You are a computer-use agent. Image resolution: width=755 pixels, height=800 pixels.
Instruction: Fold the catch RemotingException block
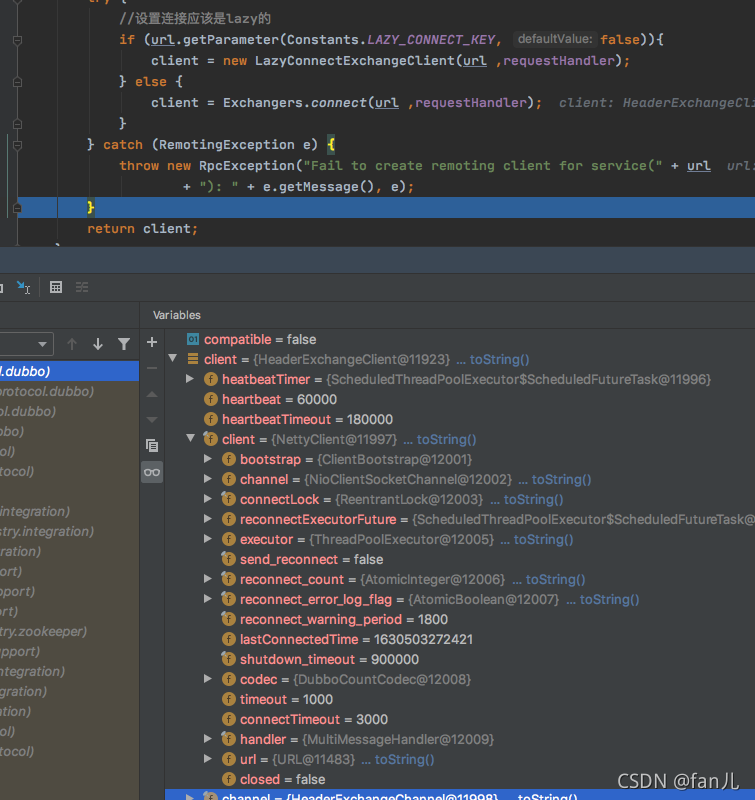[x=17, y=145]
